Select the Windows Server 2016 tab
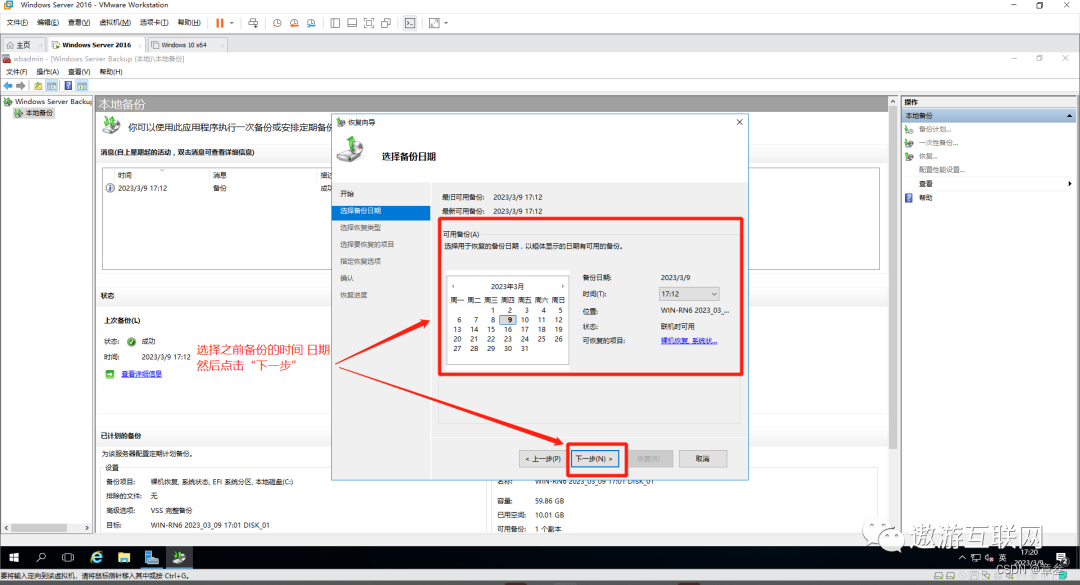Viewport: 1080px width, 585px height. click(96, 45)
